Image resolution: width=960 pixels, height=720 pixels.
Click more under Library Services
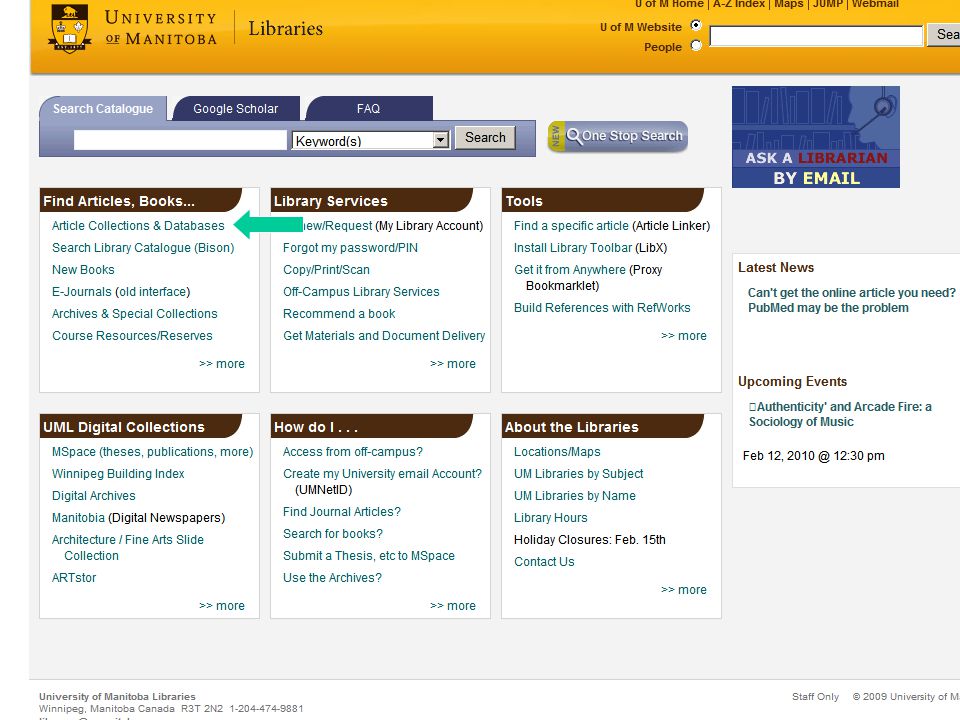pyautogui.click(x=452, y=364)
